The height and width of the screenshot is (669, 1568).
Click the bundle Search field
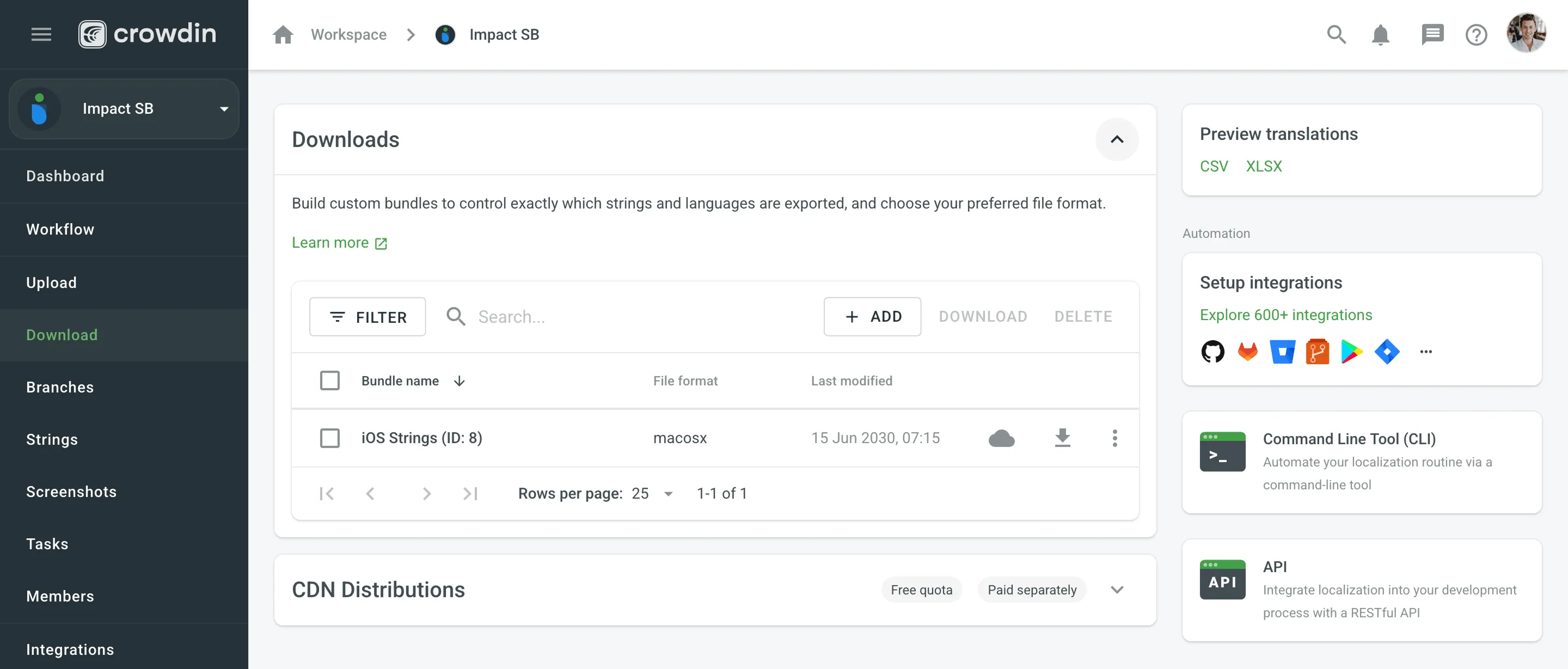click(633, 317)
